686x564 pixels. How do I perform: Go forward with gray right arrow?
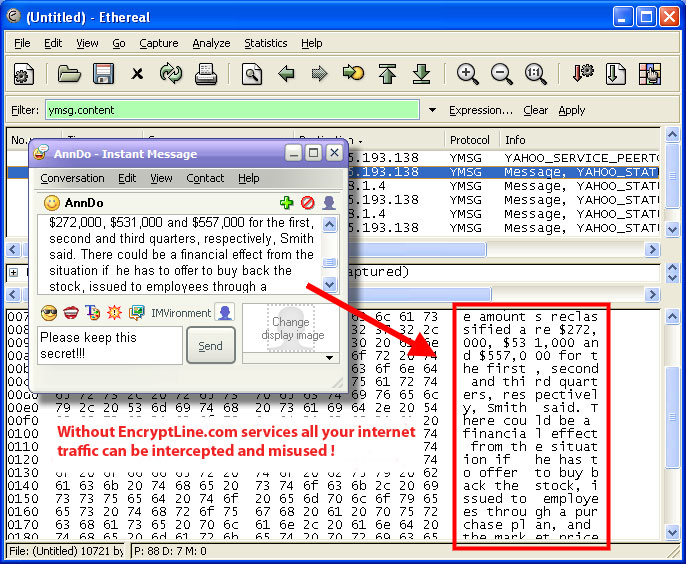pos(319,74)
